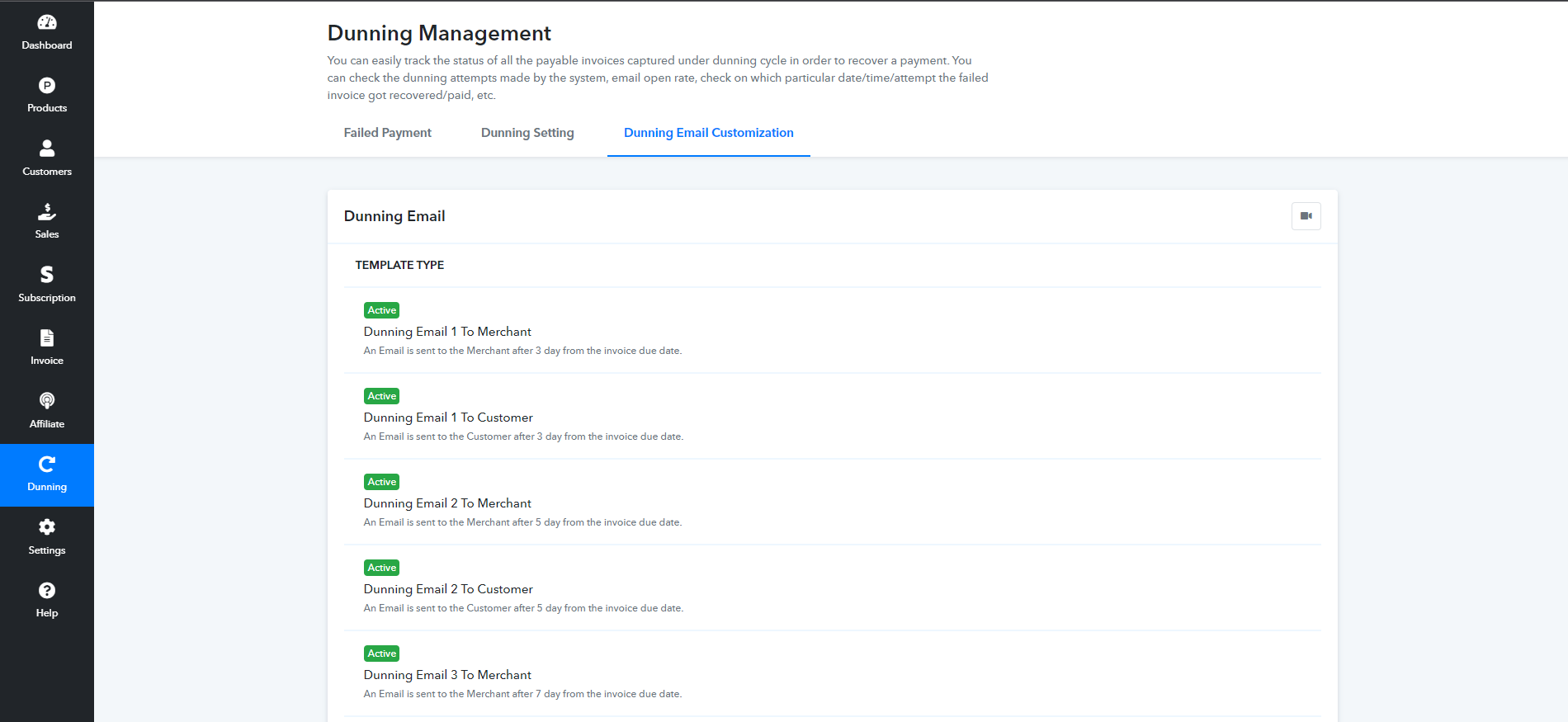Viewport: 1568px width, 722px height.
Task: Open Dunning Email 1 To Customer template
Action: [448, 418]
